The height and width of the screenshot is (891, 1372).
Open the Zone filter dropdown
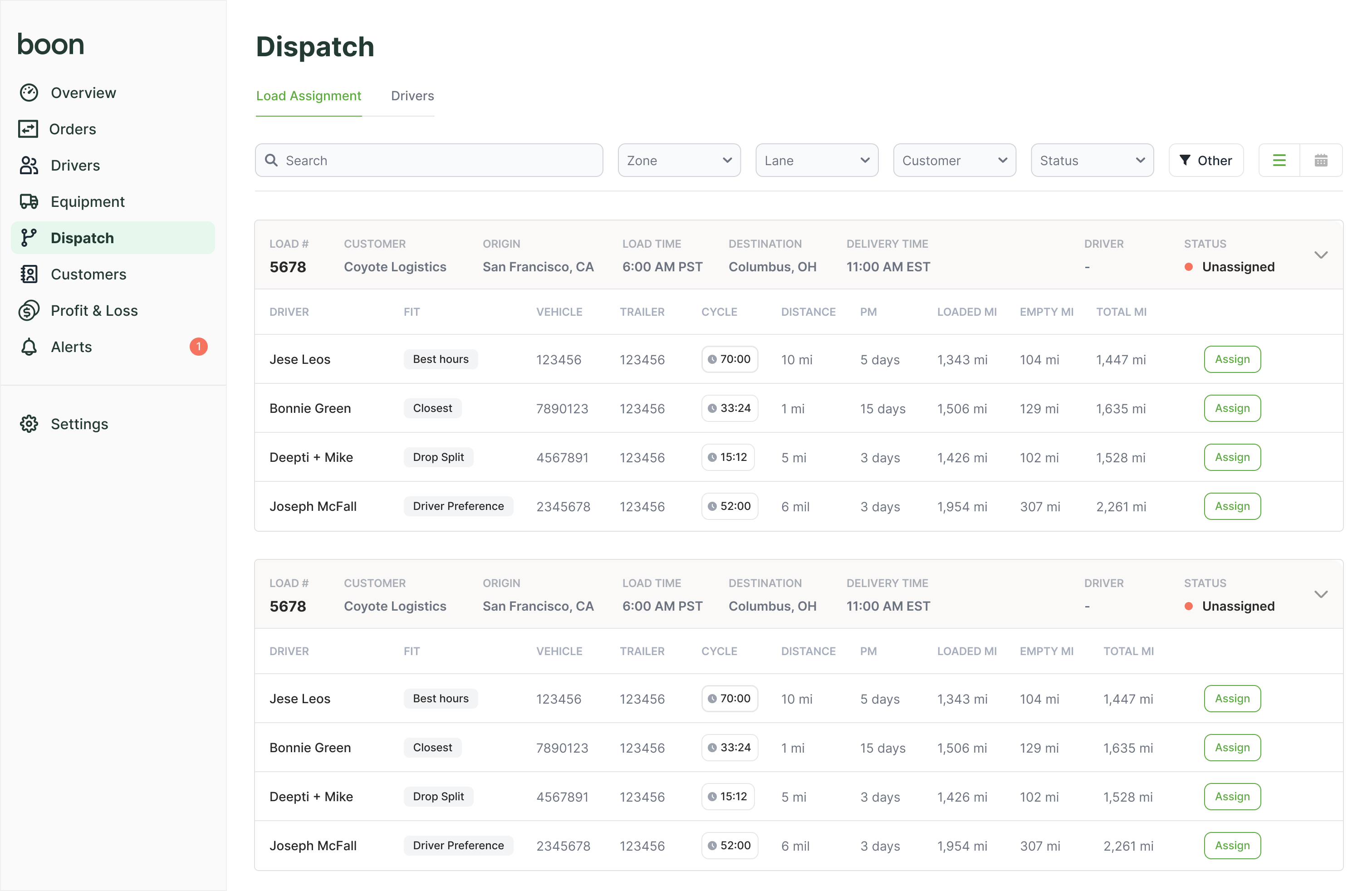pyautogui.click(x=679, y=161)
